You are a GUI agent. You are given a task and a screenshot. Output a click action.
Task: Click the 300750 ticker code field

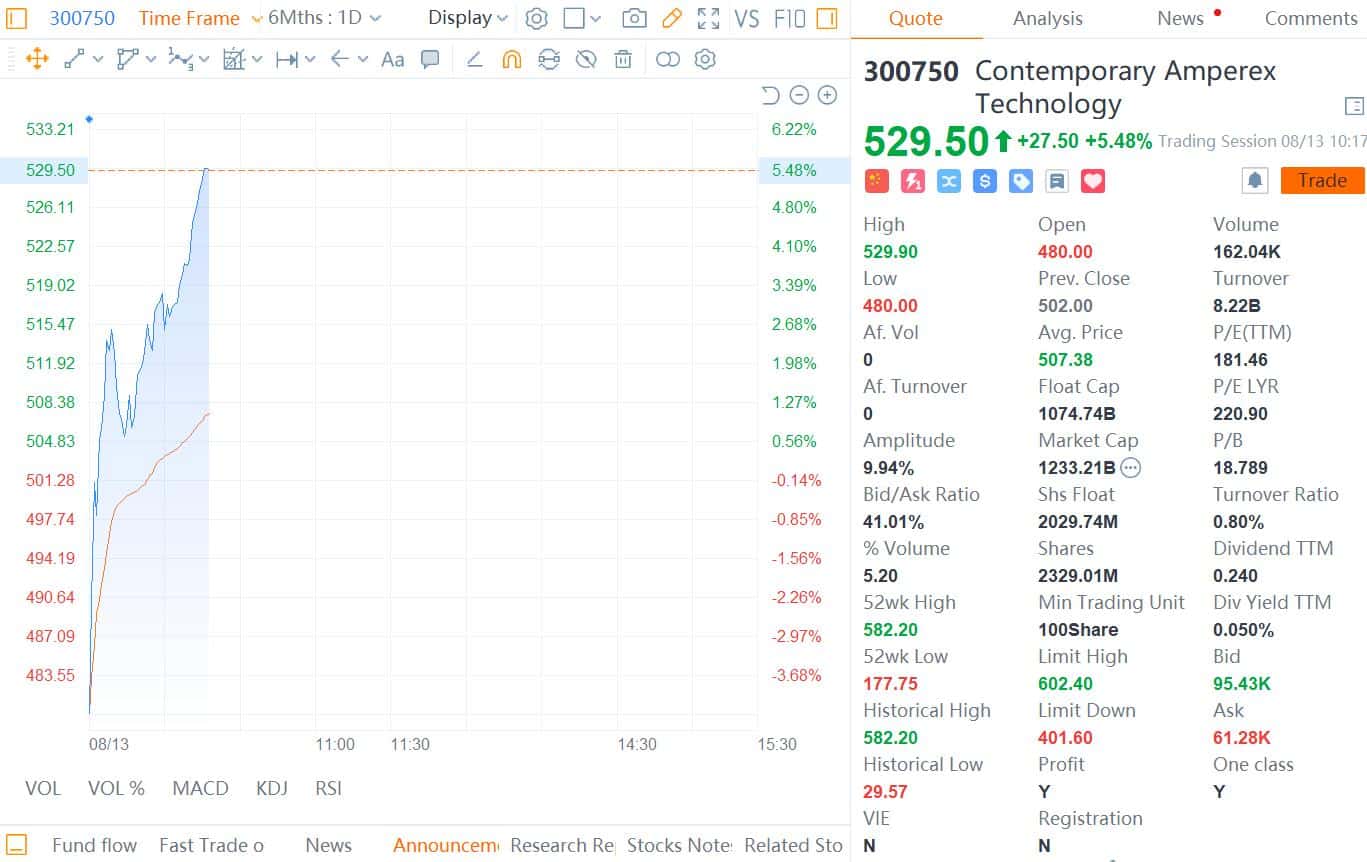tap(82, 18)
